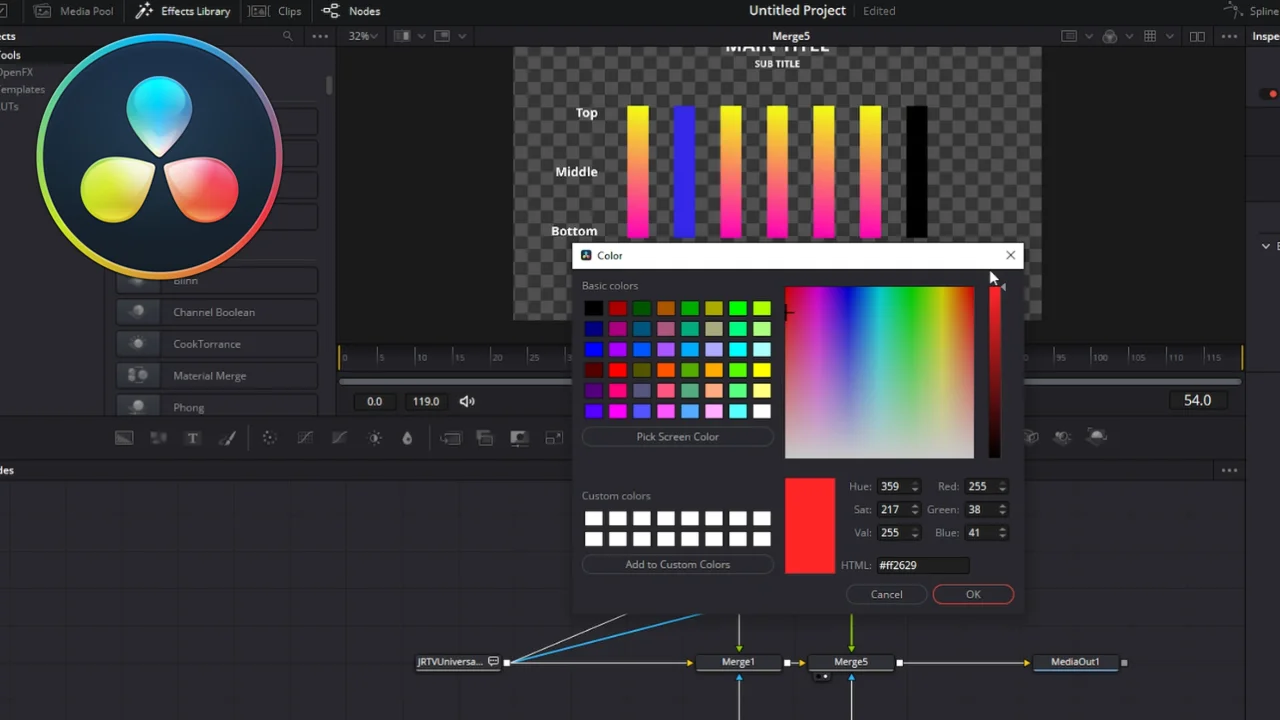The image size is (1280, 720).
Task: Add a Background node from the toolbar
Action: pyautogui.click(x=124, y=438)
